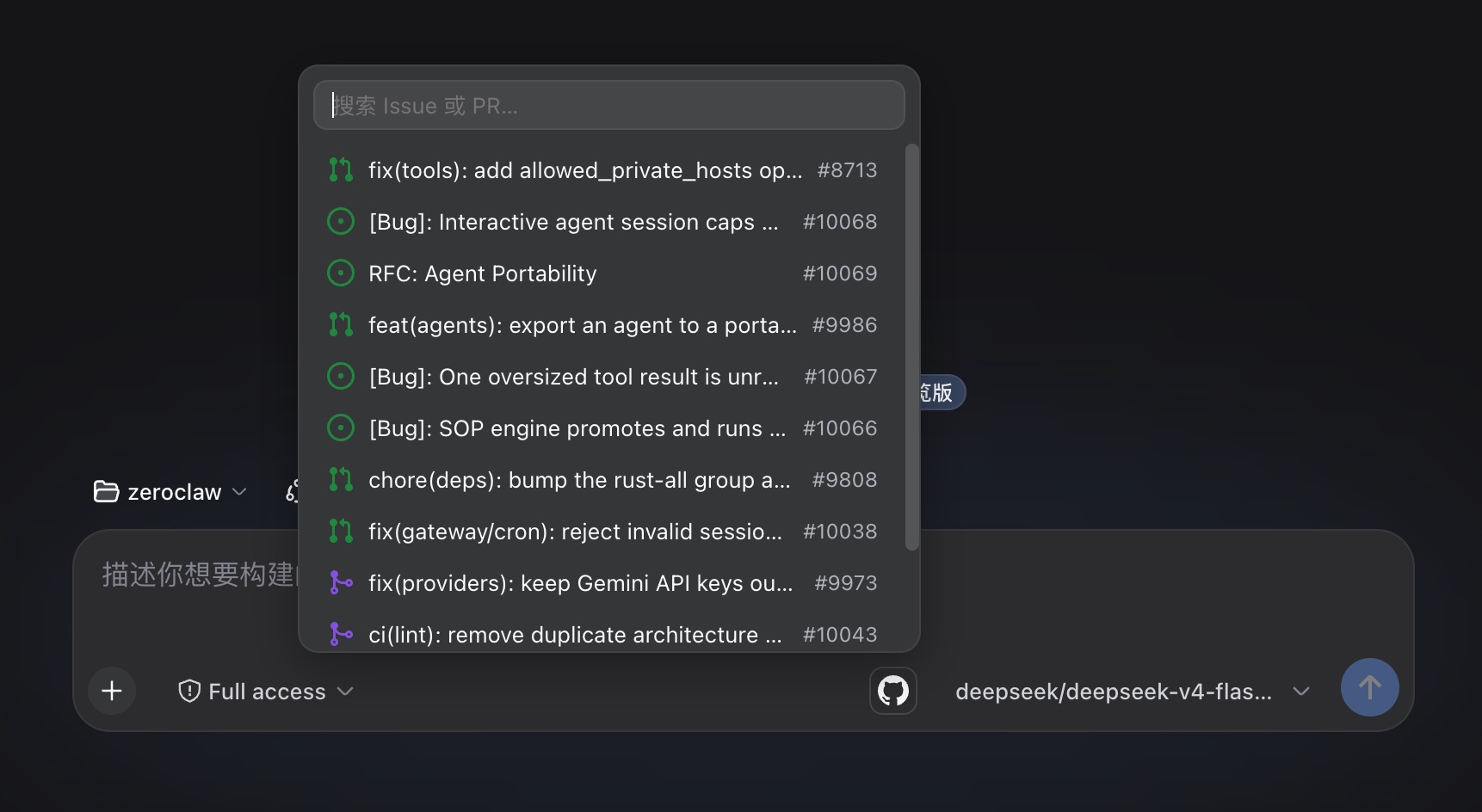Image resolution: width=1482 pixels, height=812 pixels.
Task: Click open issue icon for #10068
Action: [341, 222]
